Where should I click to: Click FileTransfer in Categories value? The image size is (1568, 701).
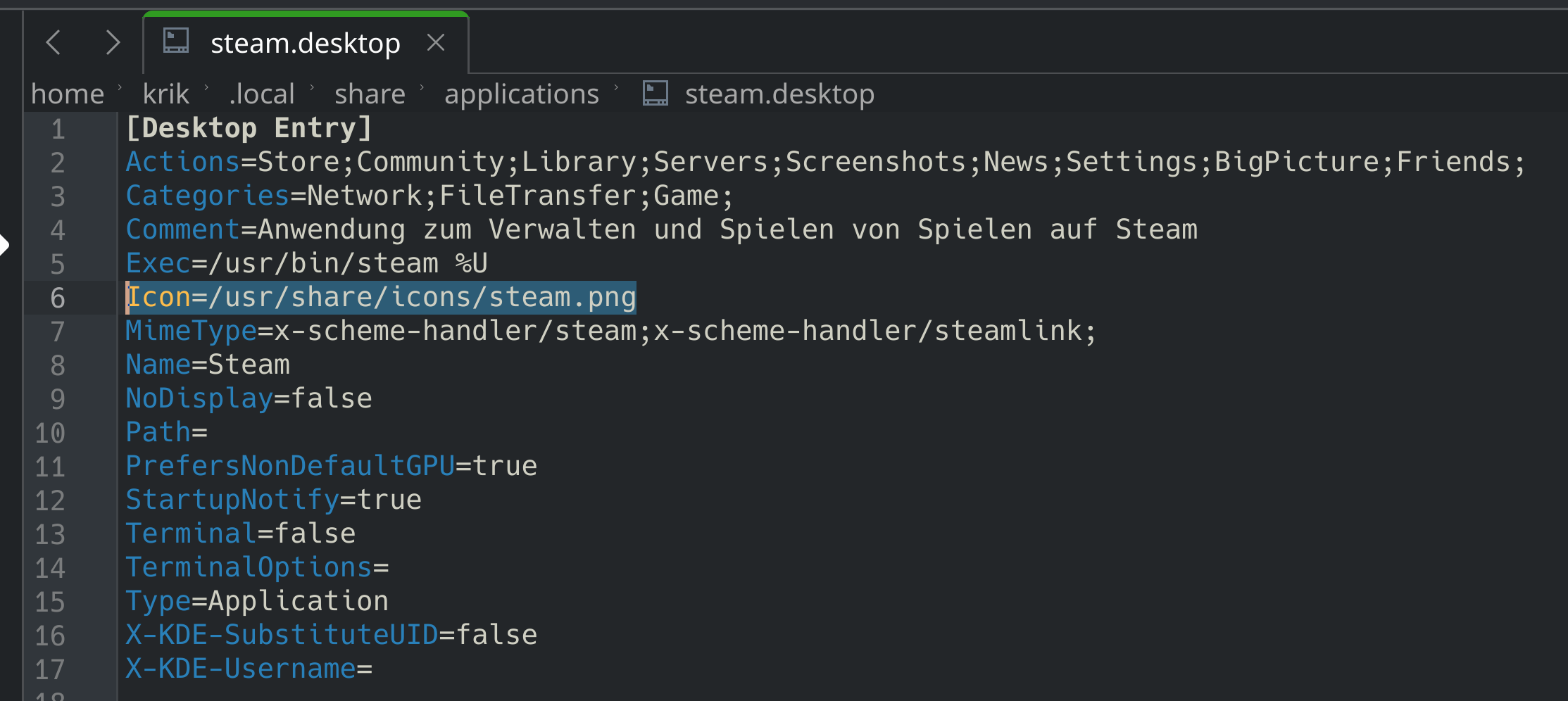[x=538, y=196]
